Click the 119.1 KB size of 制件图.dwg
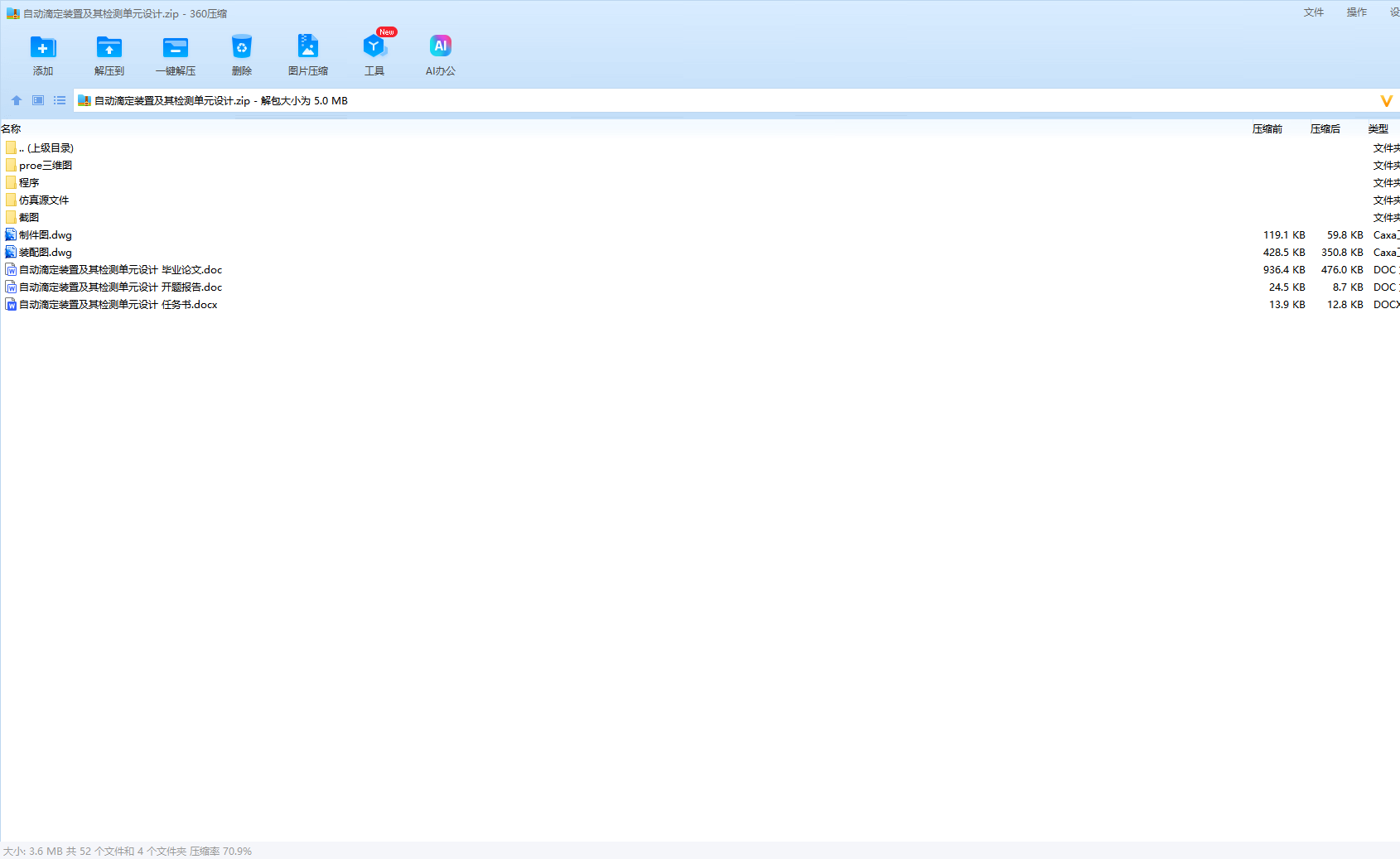Viewport: 1400px width, 859px height. pos(1284,235)
